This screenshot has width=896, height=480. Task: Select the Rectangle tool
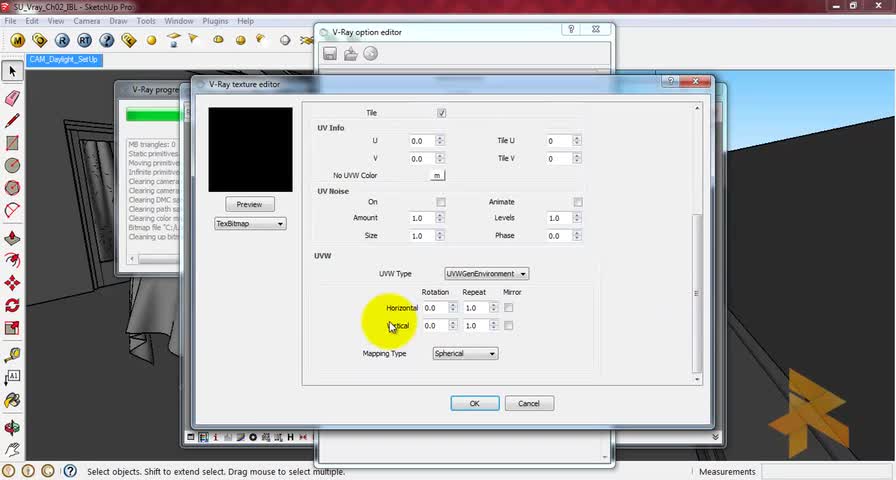(x=12, y=143)
